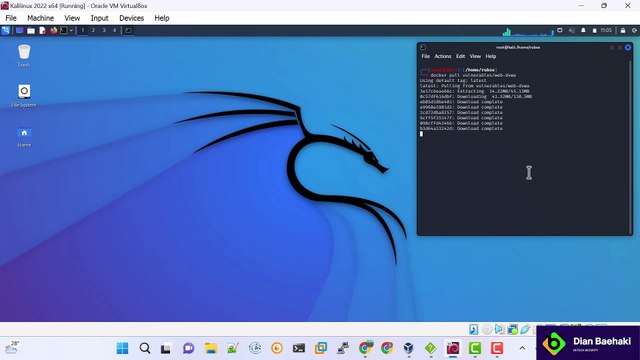This screenshot has width=640, height=360.
Task: Open the terminal Help menu
Action: coord(491,56)
